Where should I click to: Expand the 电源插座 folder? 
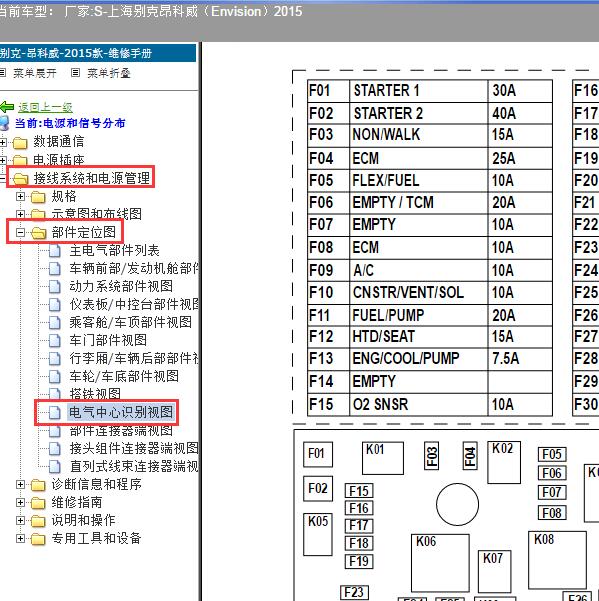click(x=2, y=160)
